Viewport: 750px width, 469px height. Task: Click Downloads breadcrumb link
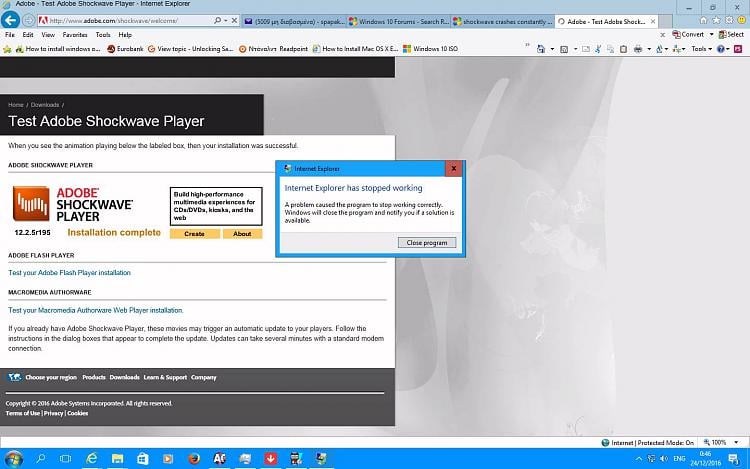tap(45, 105)
